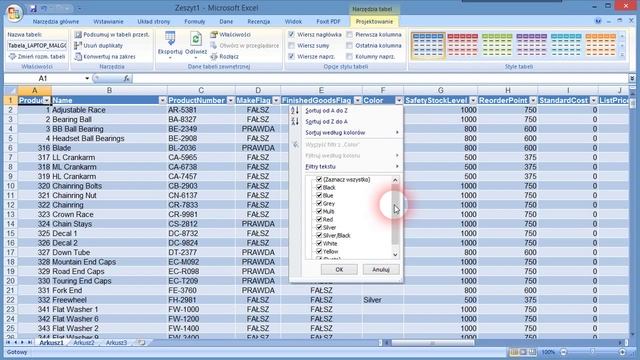The height and width of the screenshot is (360, 640).
Task: Click table name input field
Action: pyautogui.click(x=37, y=46)
